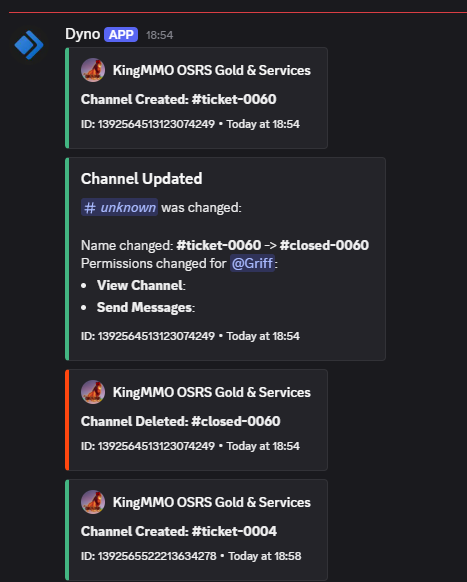Click the Channel Updated embed title

pyautogui.click(x=141, y=179)
